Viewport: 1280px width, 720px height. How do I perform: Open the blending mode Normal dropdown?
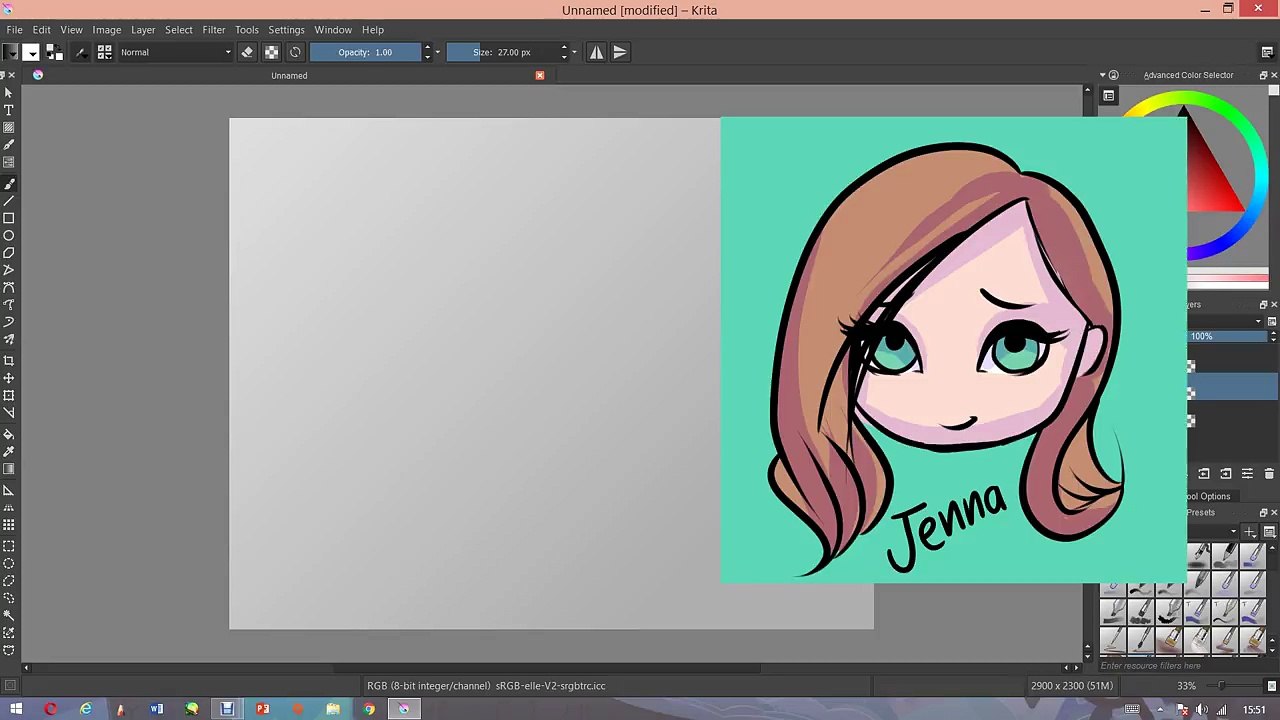point(176,52)
